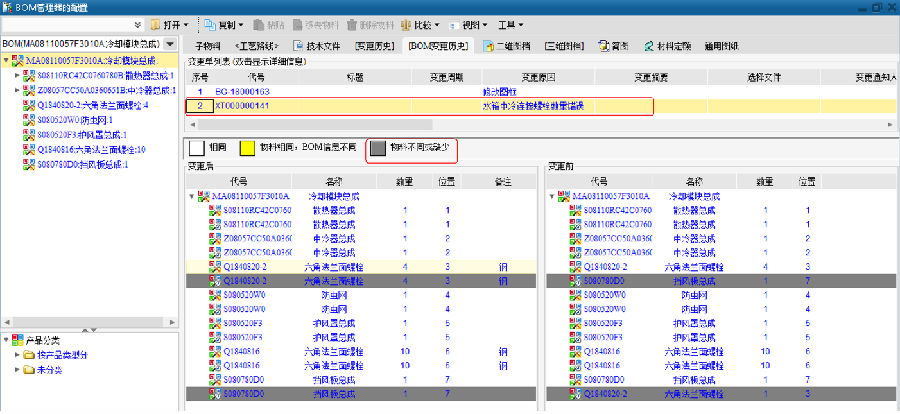Collapse the MA08110057F3010A root tree node
900x414 pixels.
(6, 61)
